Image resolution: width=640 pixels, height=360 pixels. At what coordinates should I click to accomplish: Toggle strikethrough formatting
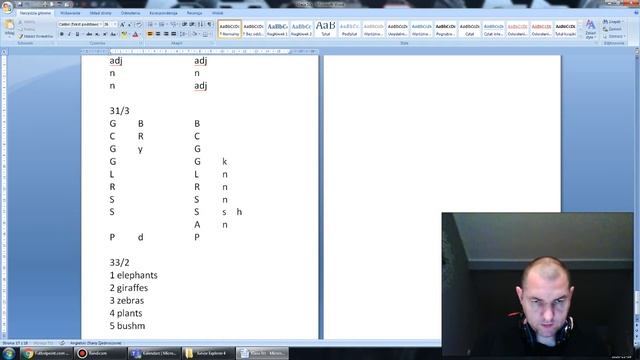89,34
